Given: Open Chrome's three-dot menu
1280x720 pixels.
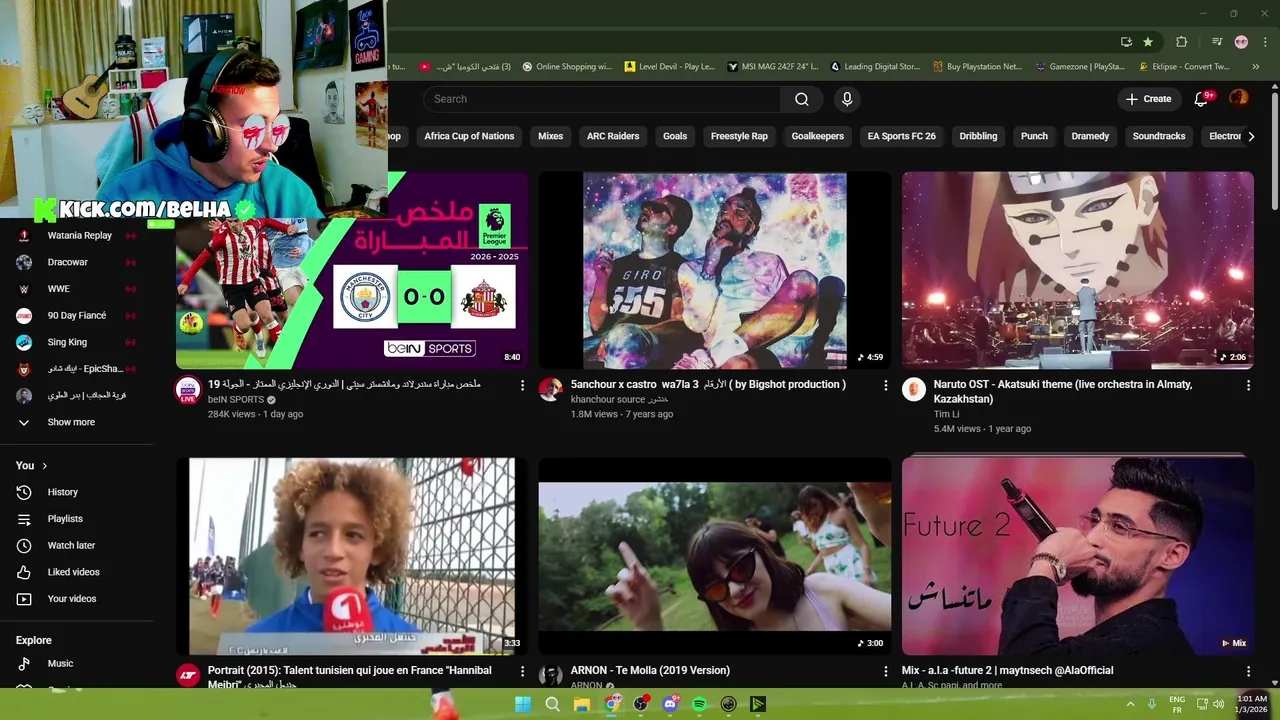Looking at the screenshot, I should coord(1265,42).
